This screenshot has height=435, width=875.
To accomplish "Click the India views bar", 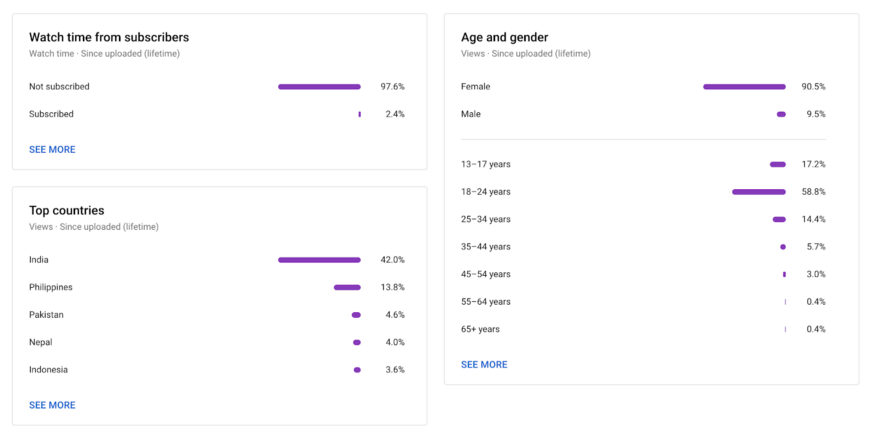I will [x=319, y=260].
